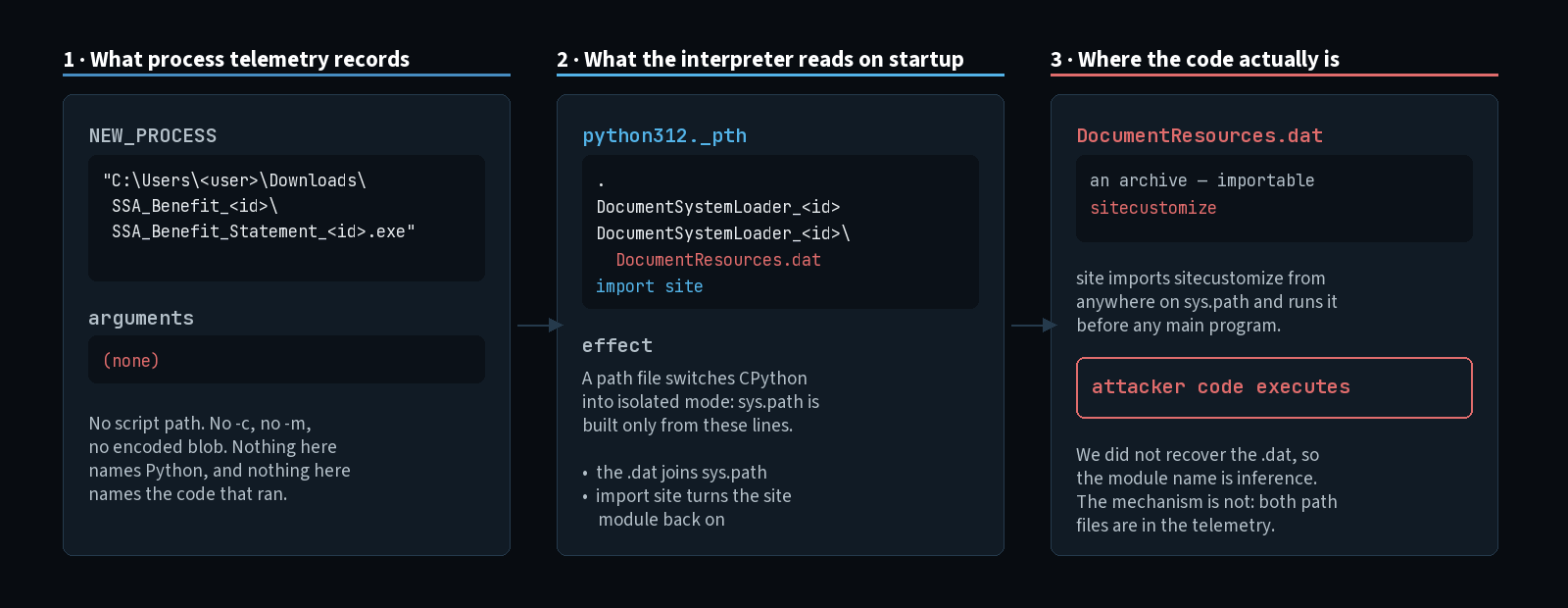Click "anywhere on sys.path and runs it"

click(1206, 302)
